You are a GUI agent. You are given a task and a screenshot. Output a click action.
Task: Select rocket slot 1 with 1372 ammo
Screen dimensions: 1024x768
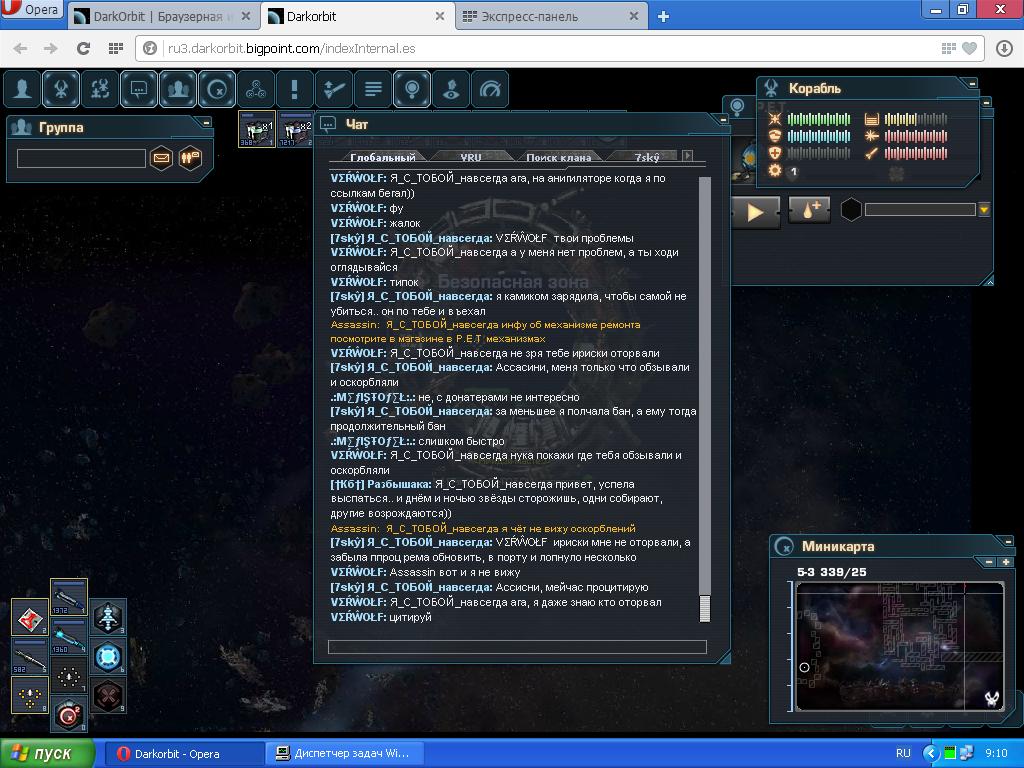69,597
